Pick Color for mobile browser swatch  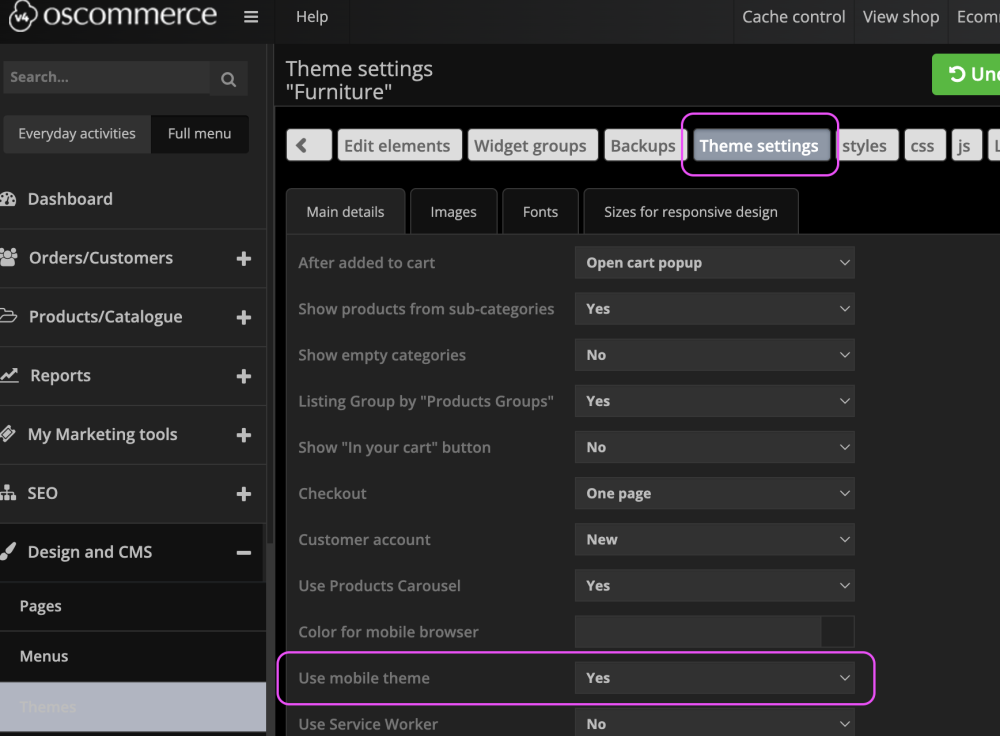tap(837, 632)
